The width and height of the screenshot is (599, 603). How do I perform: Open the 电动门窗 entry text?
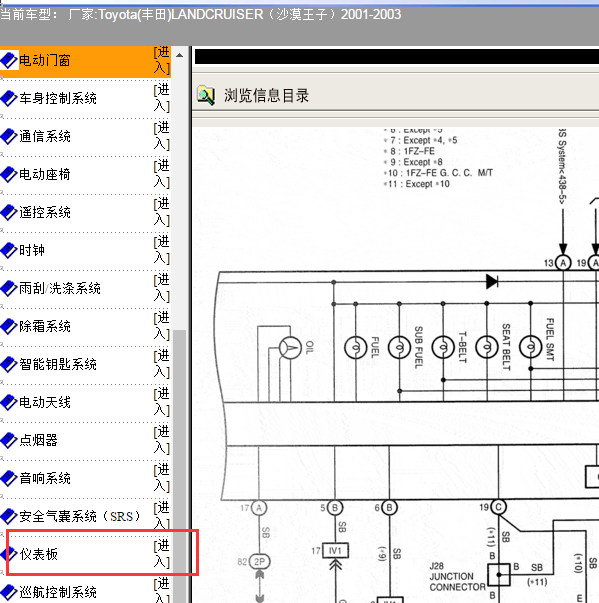click(45, 60)
